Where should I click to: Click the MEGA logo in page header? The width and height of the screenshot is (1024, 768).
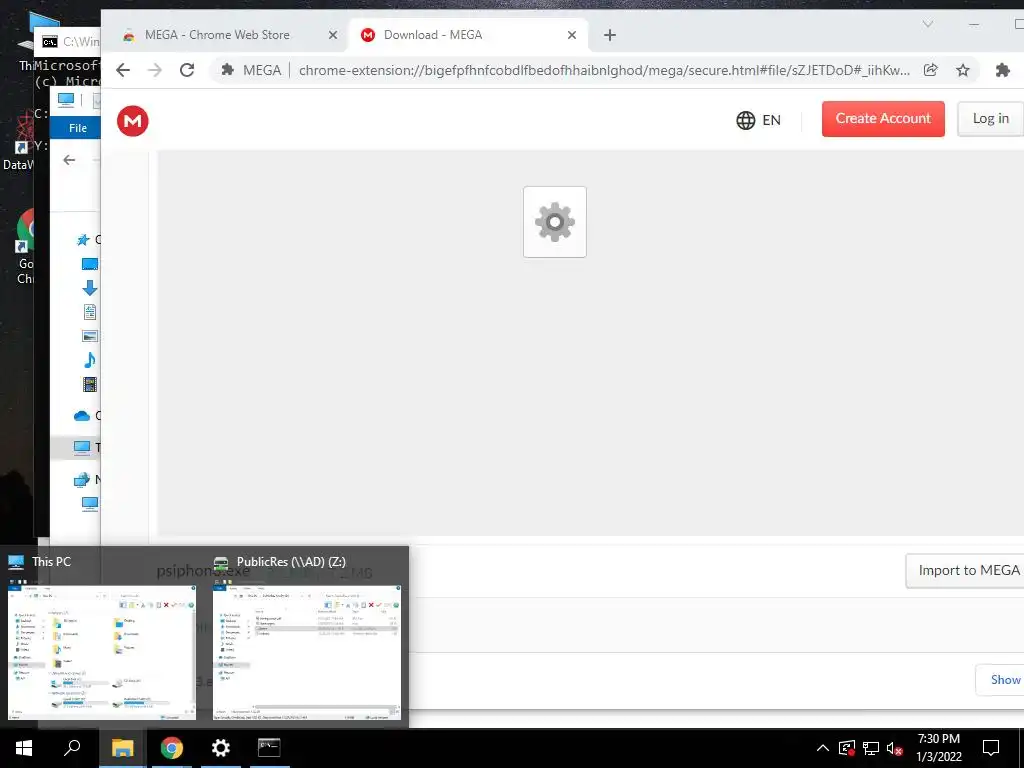[x=133, y=121]
